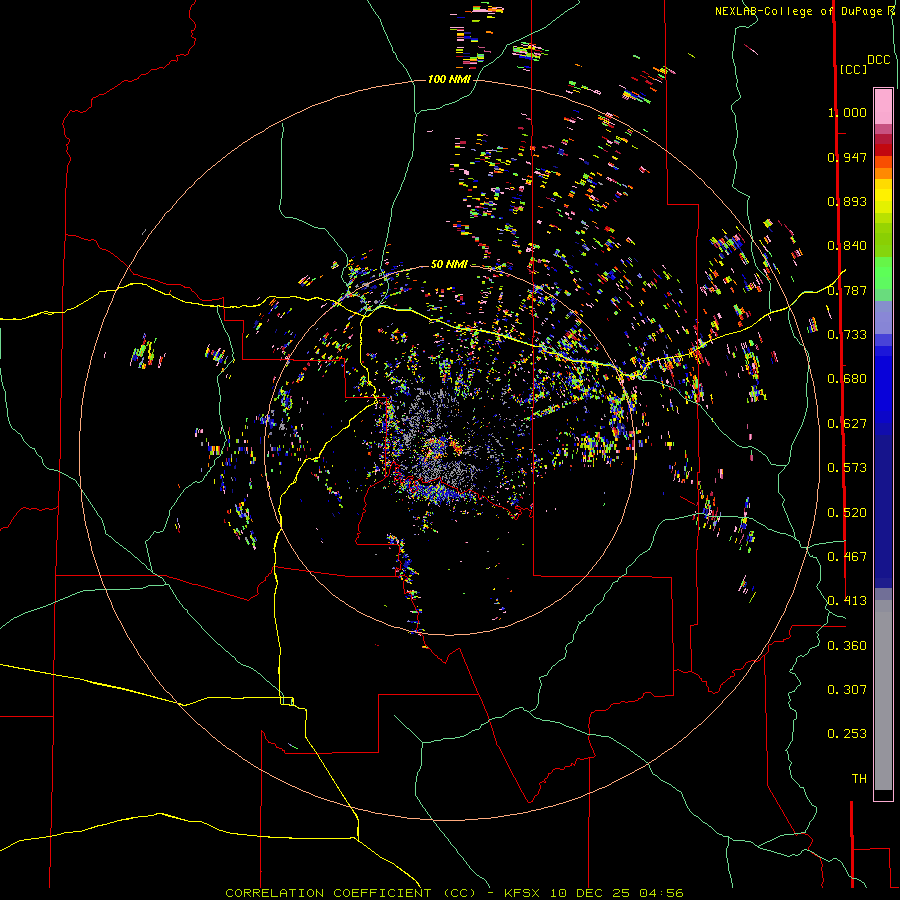Click the 0.893 legend value

(847, 201)
